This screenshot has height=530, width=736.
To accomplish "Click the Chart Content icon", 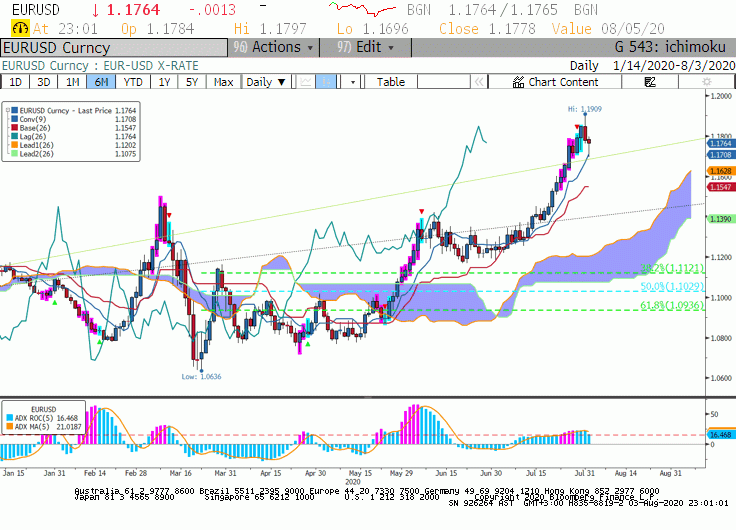I will (518, 82).
